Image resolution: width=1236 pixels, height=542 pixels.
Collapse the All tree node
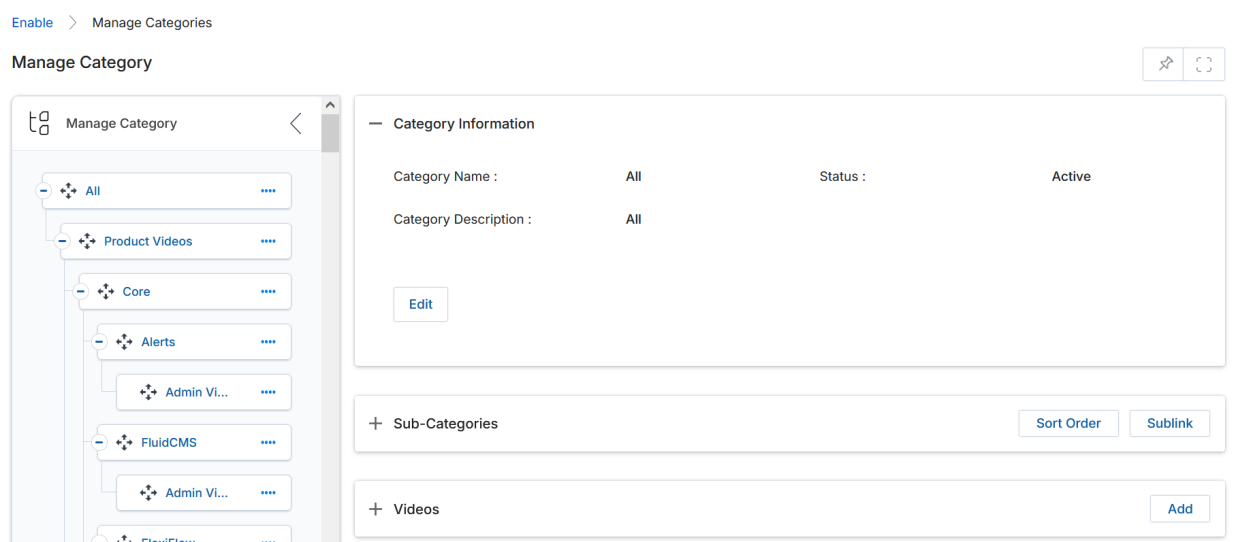point(43,191)
